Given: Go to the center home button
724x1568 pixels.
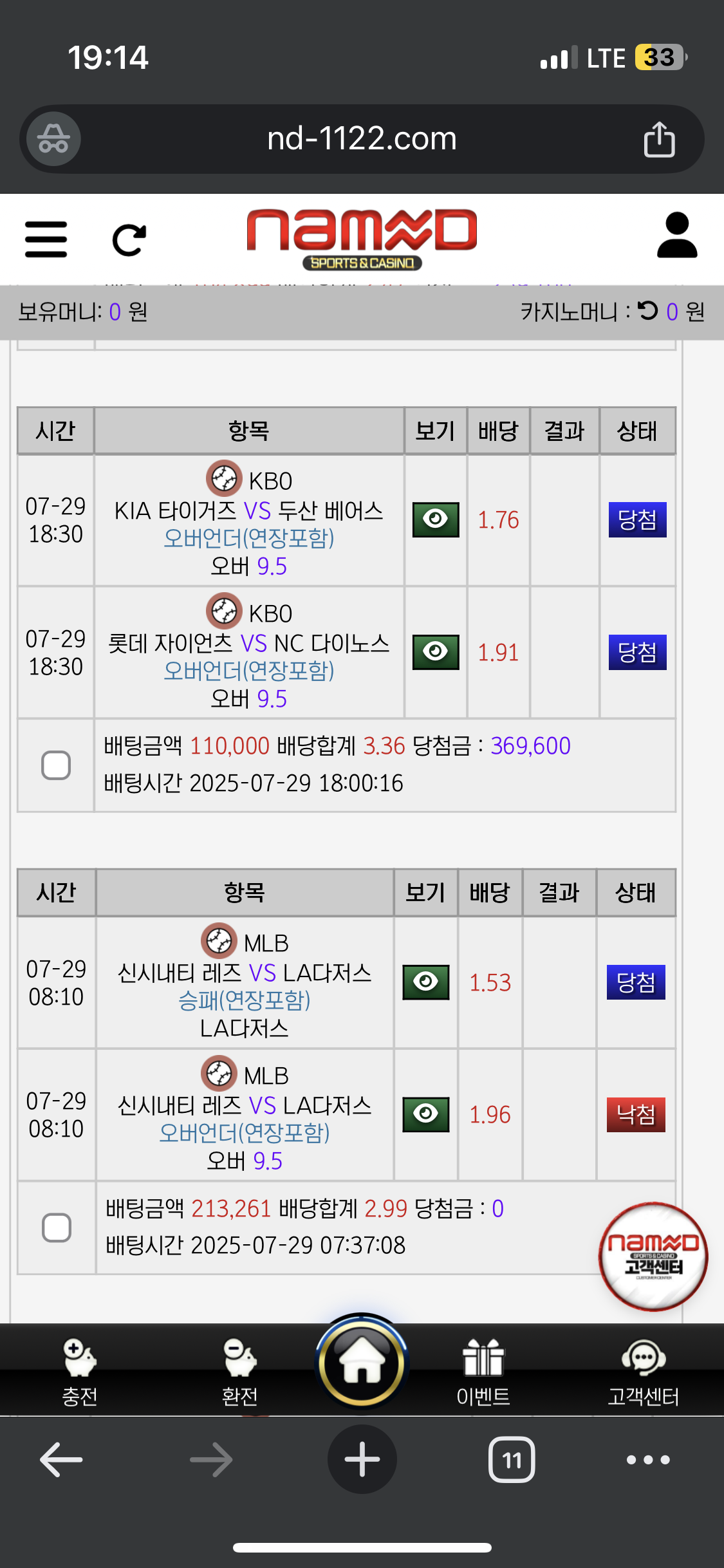Looking at the screenshot, I should (362, 1362).
